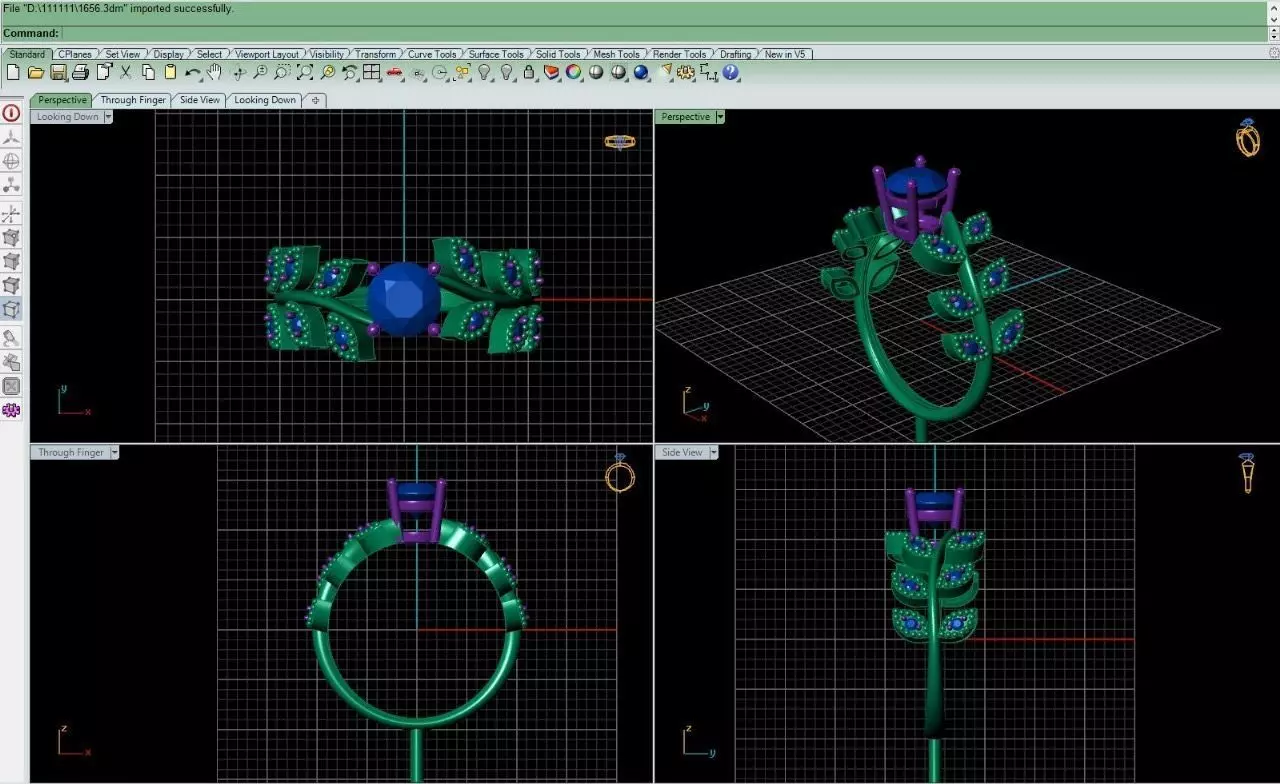This screenshot has width=1280, height=784.
Task: Click in the Command input field
Action: tap(664, 33)
